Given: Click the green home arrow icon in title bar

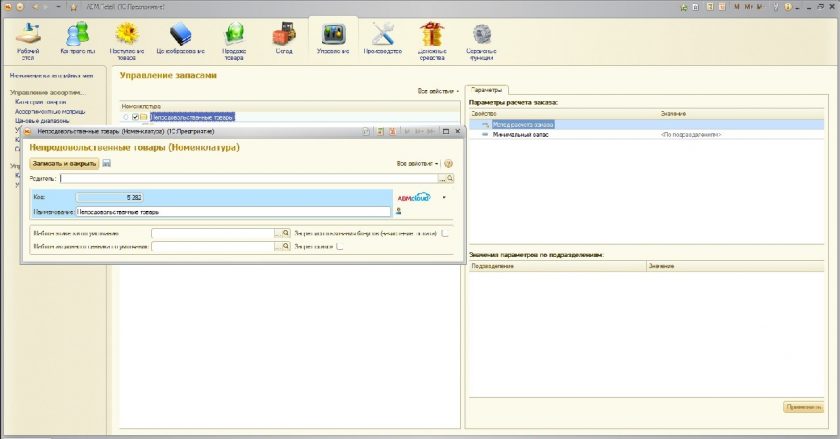Looking at the screenshot, I should coord(684,7).
